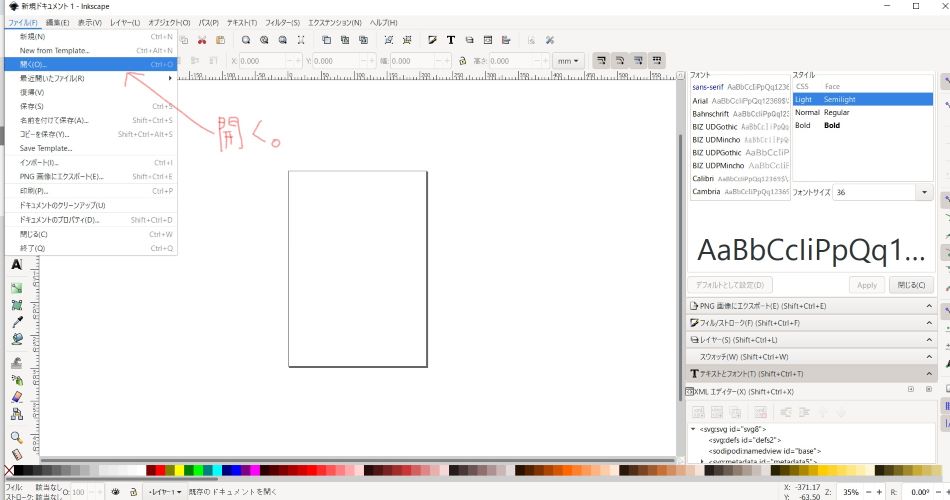Click the Paste clipboard icon
The image size is (950, 500).
[221, 40]
